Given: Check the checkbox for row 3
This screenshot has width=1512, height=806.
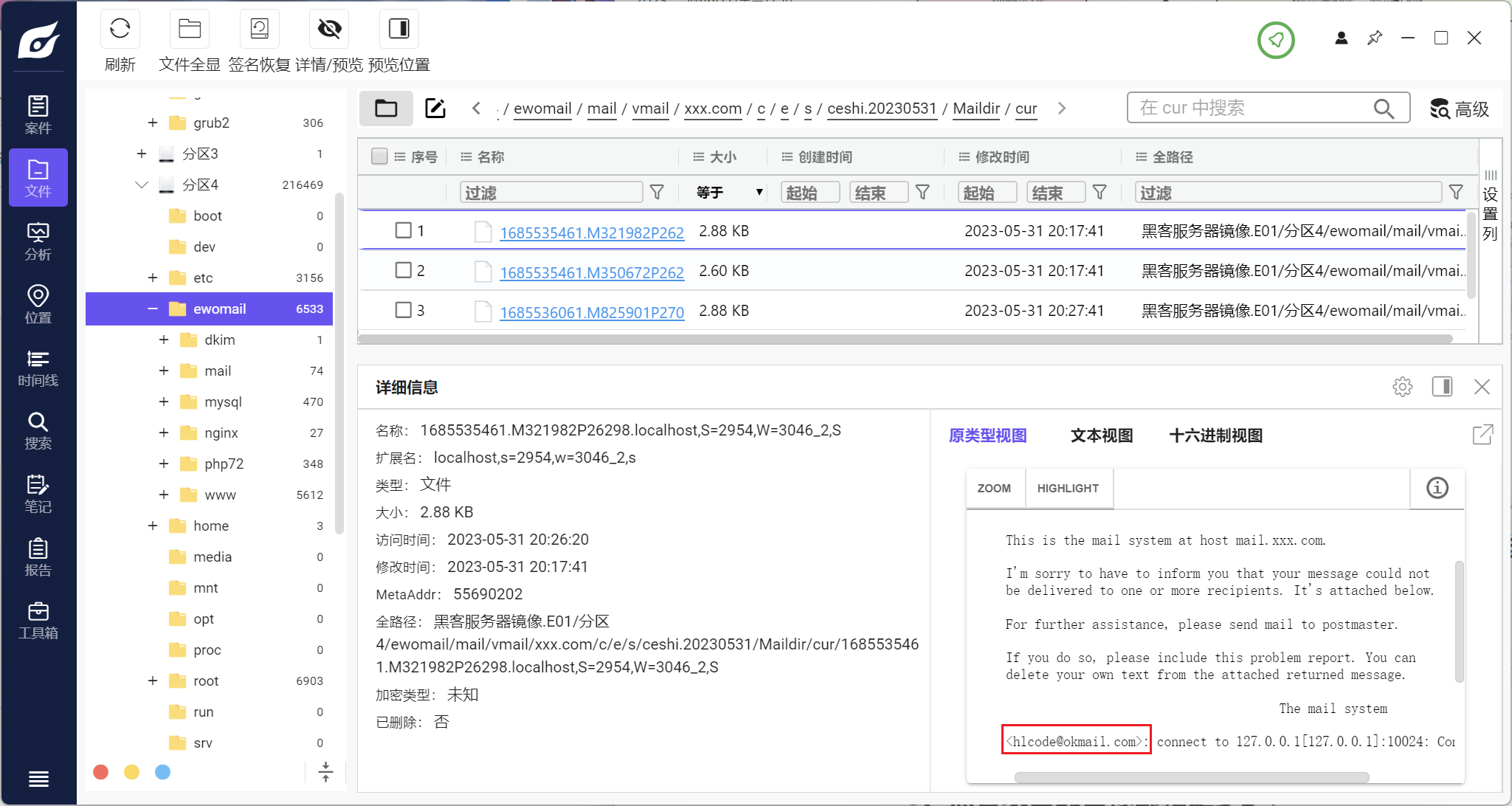Looking at the screenshot, I should (403, 310).
